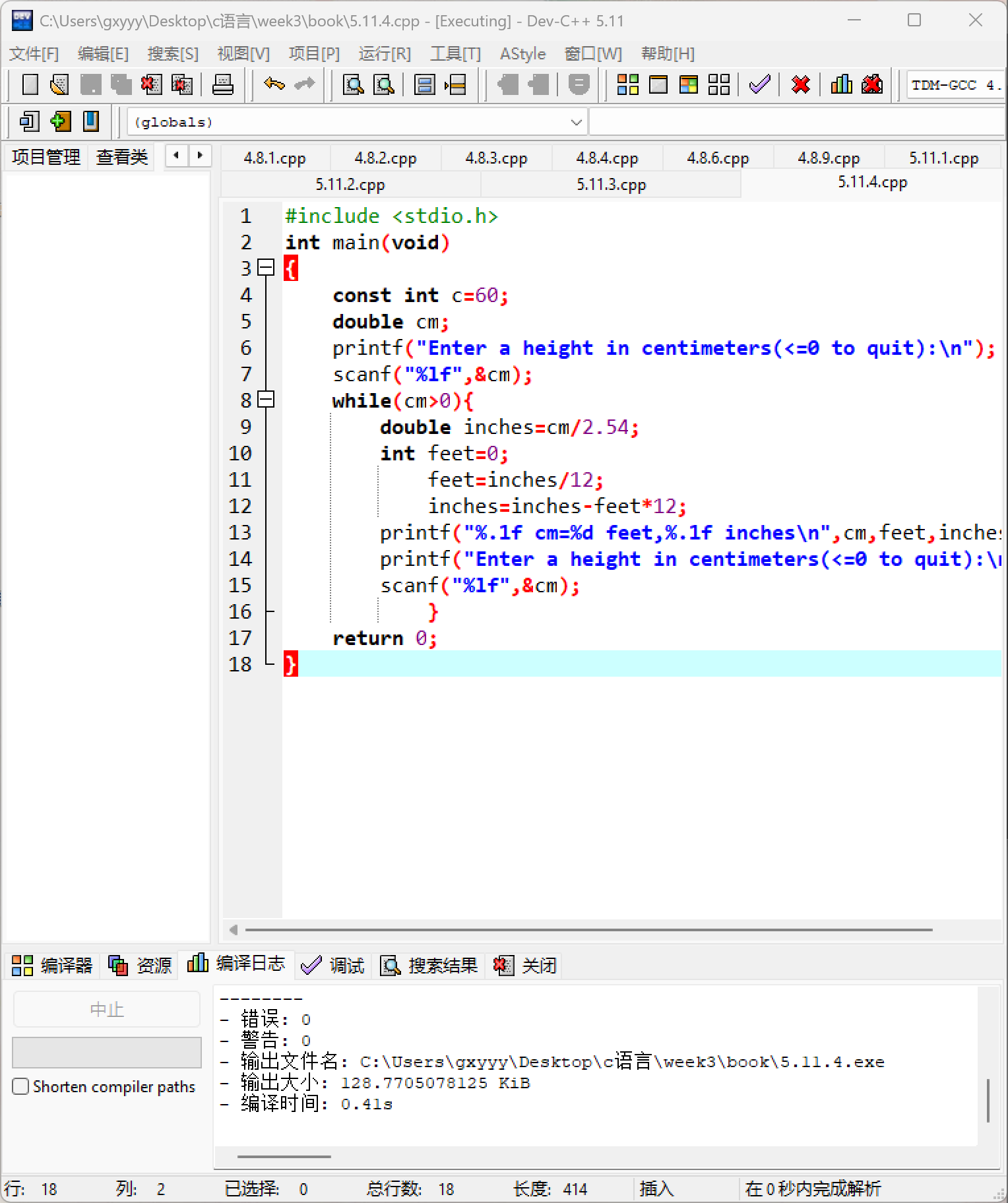
Task: Open the 搜索结果 bottom panel tab
Action: (429, 966)
